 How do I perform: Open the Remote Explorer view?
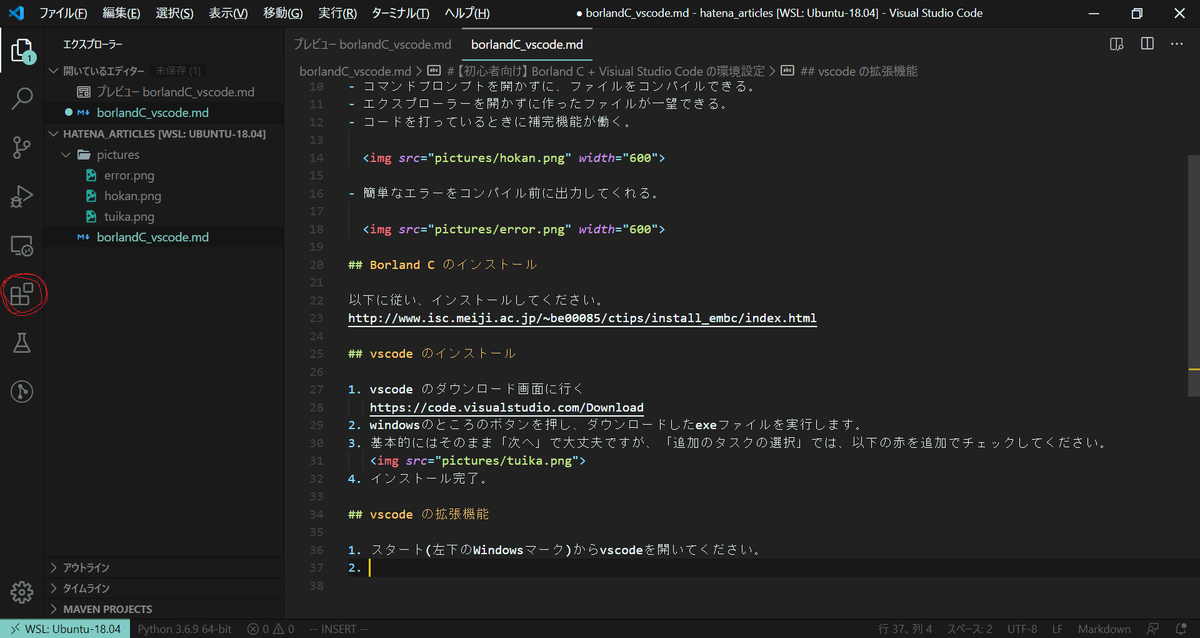(x=22, y=245)
